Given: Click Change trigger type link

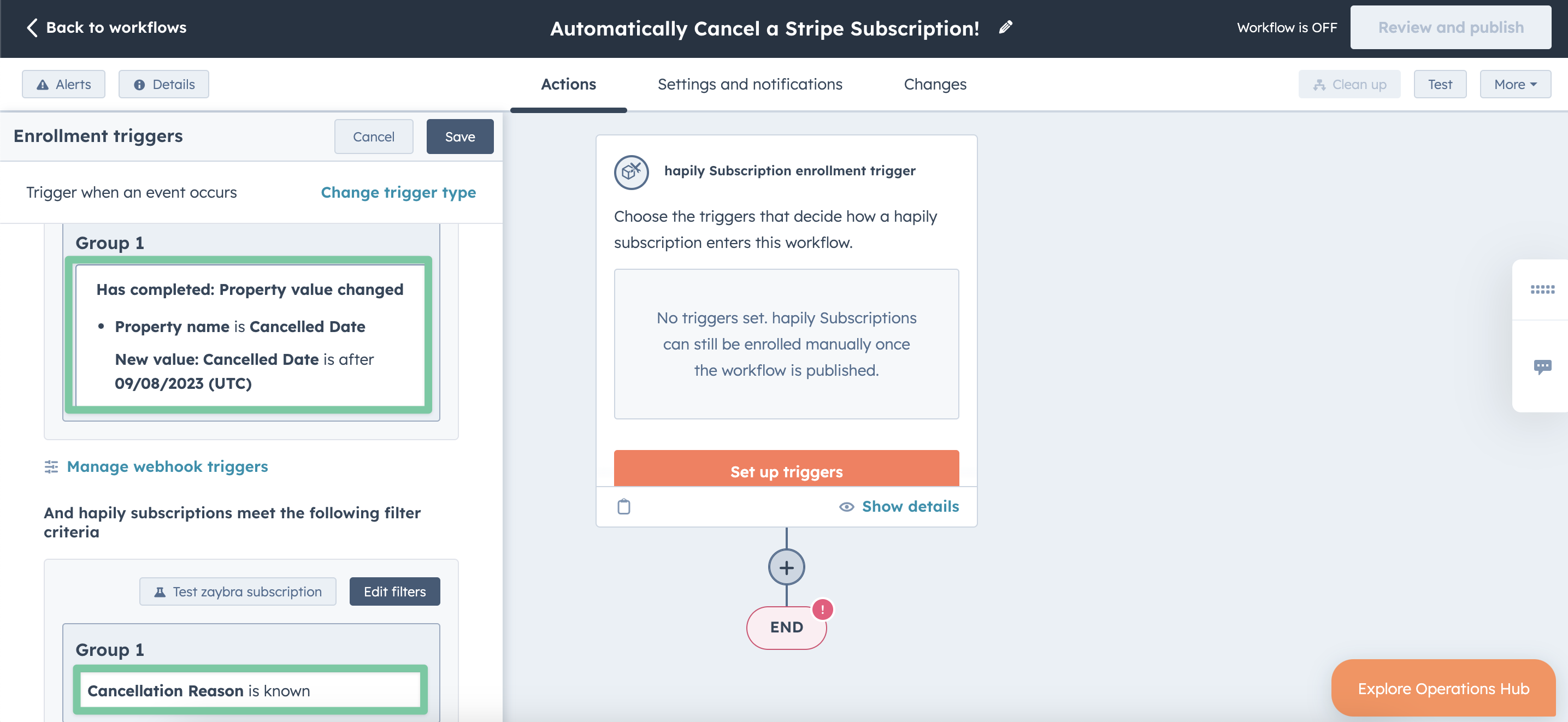Looking at the screenshot, I should [398, 192].
